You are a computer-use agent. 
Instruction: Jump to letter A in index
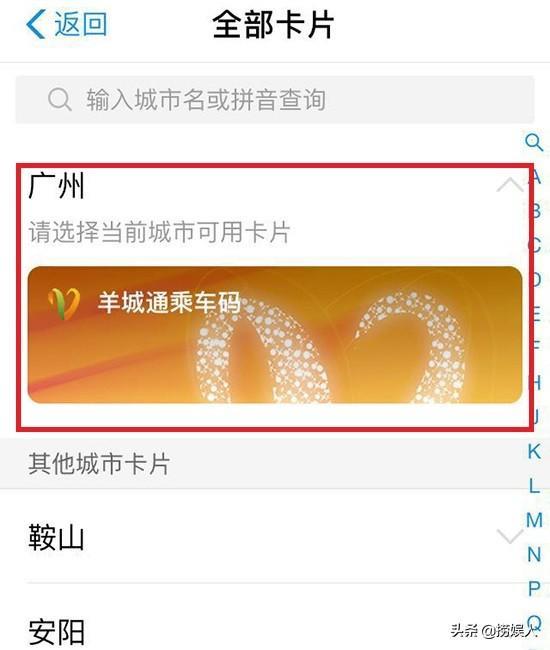tap(535, 177)
